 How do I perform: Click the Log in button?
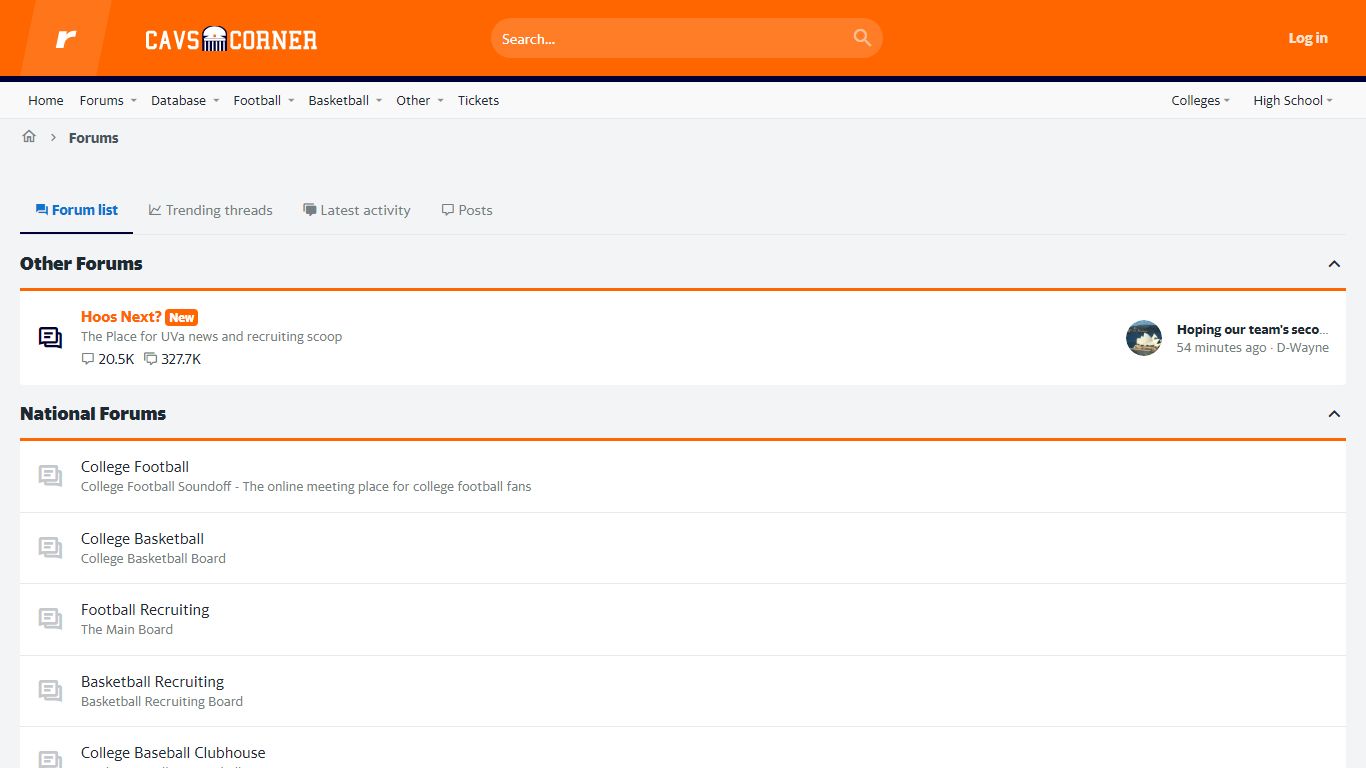tap(1308, 38)
